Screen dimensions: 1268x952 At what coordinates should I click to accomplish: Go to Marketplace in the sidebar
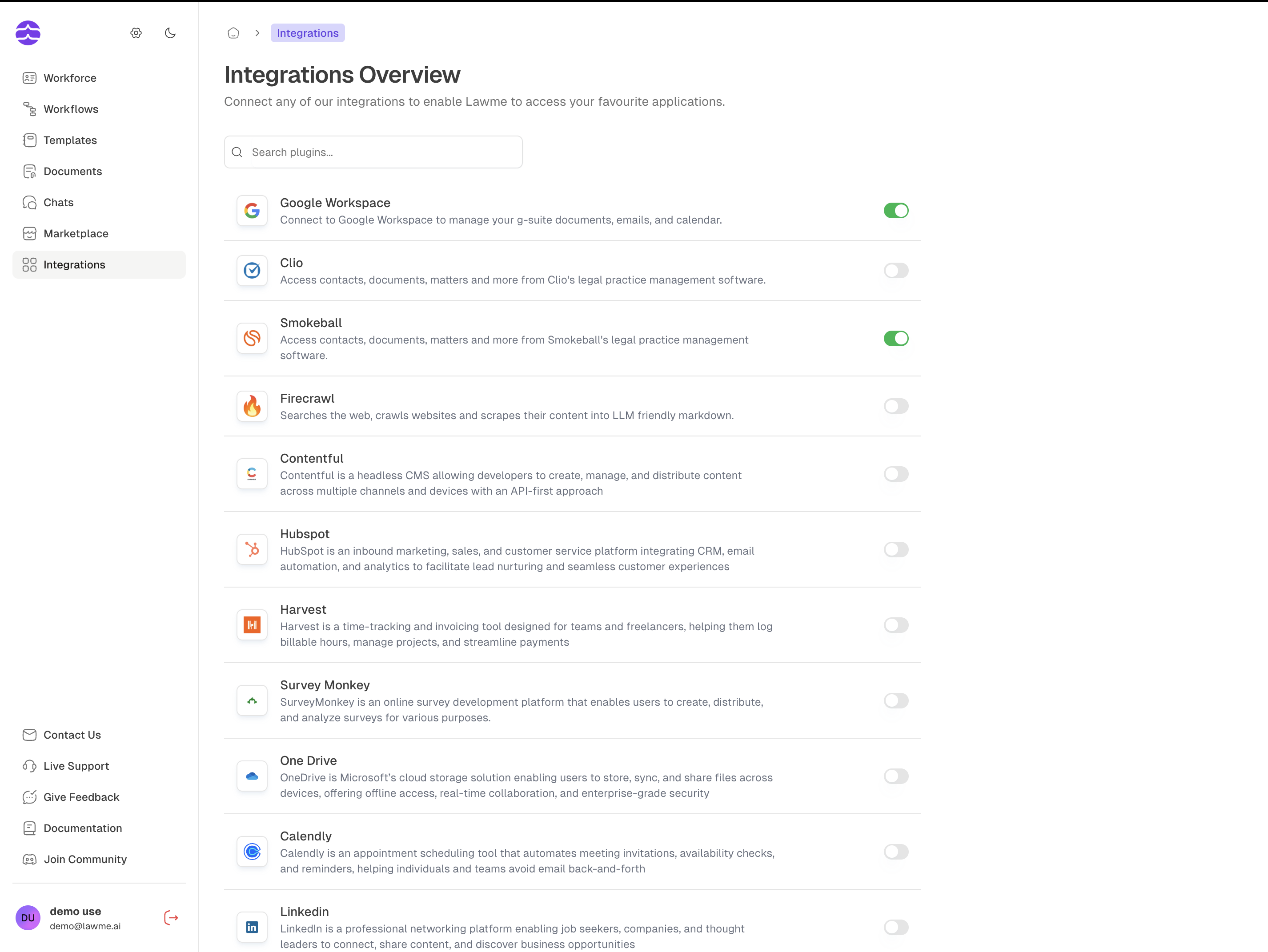tap(76, 234)
